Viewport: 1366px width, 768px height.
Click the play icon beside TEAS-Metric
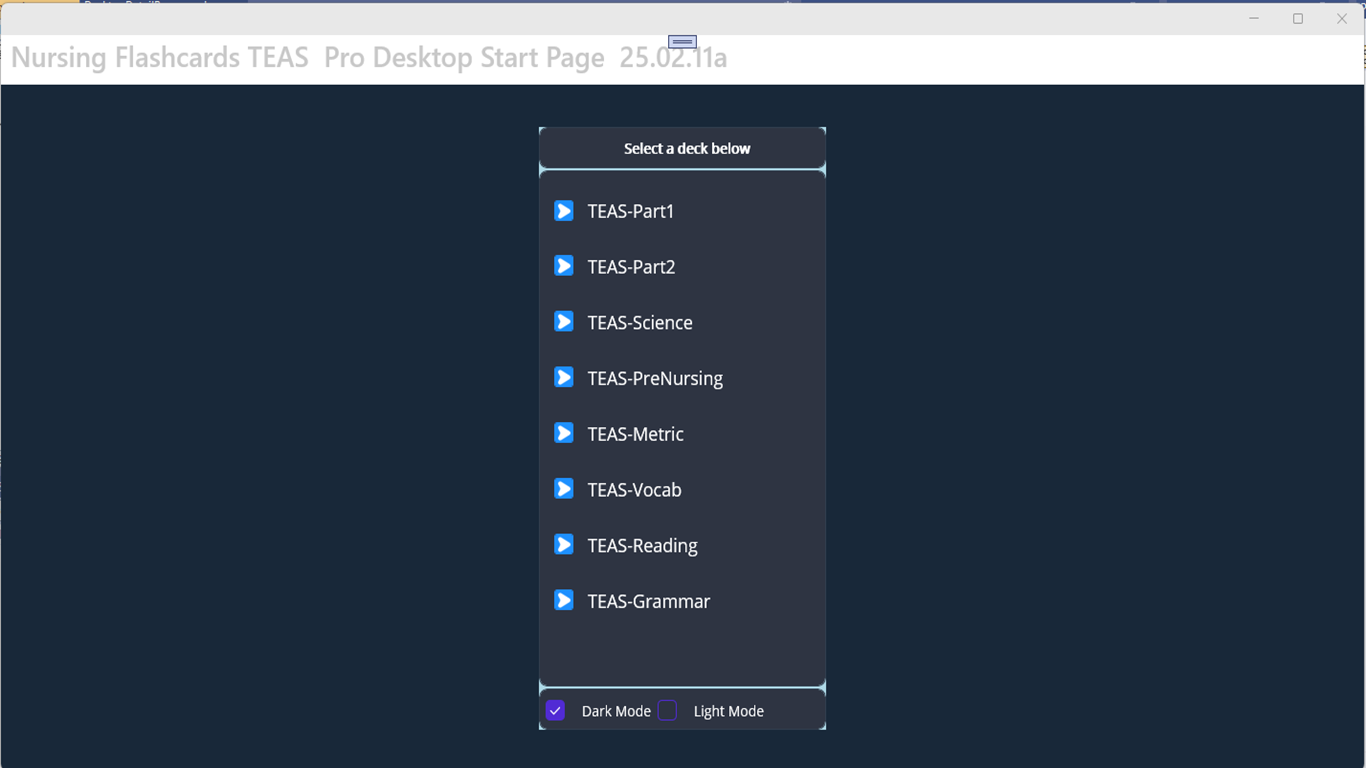(x=564, y=433)
